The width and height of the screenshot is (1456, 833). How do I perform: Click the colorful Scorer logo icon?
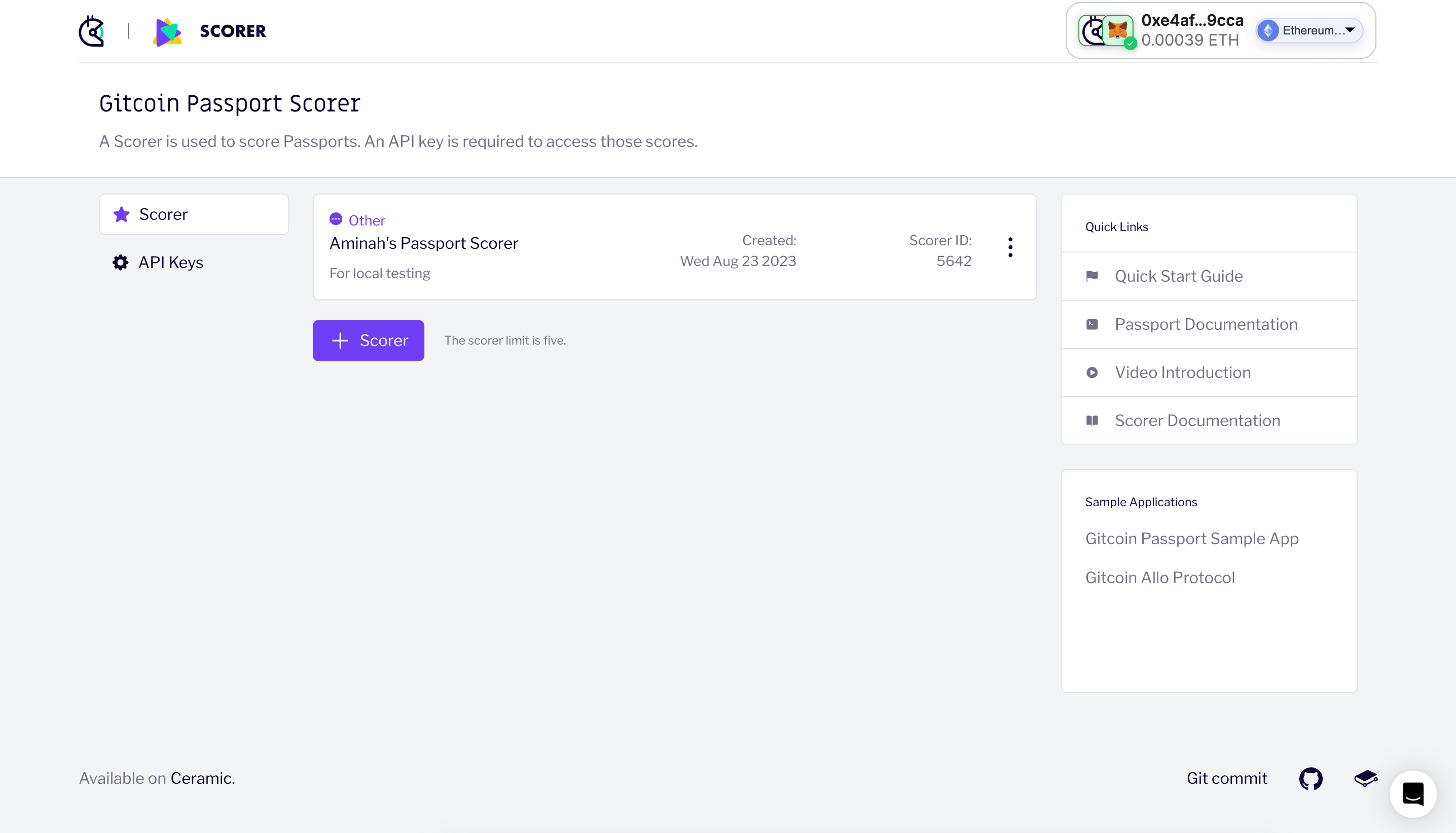[167, 31]
